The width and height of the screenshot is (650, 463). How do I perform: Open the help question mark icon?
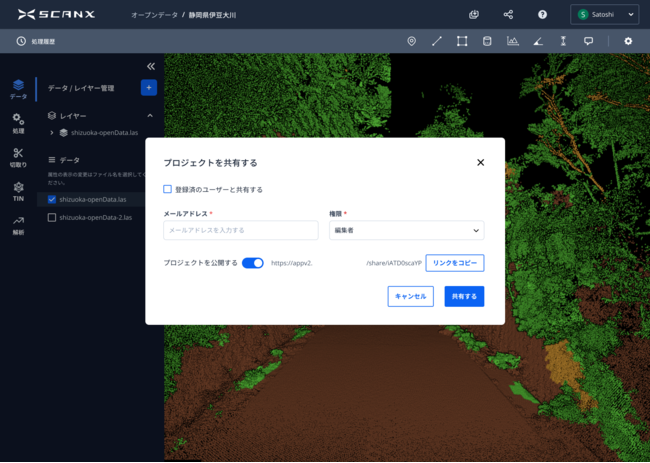(x=542, y=15)
